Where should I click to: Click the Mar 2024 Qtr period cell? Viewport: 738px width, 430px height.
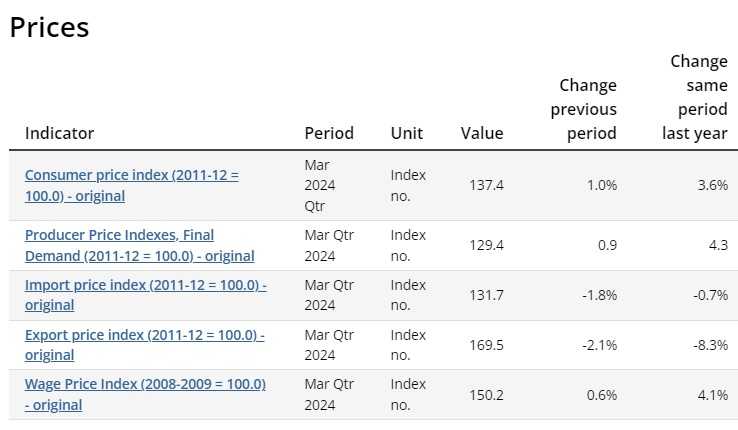pos(320,185)
